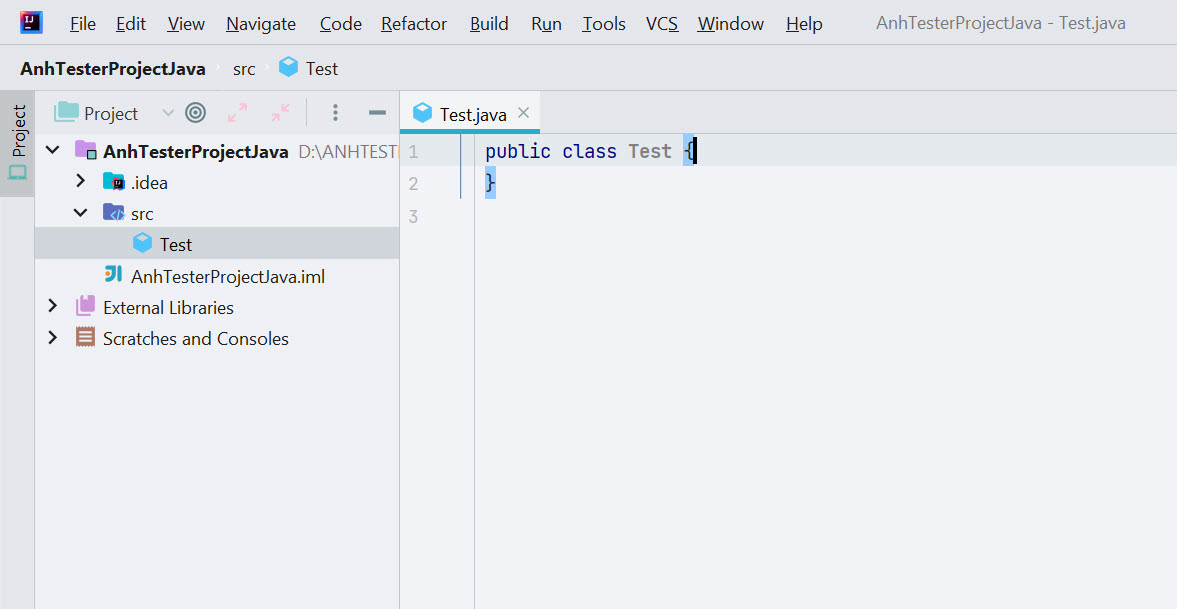This screenshot has height=609, width=1177.
Task: Click Test class in the breadcrumb bar
Action: [322, 68]
